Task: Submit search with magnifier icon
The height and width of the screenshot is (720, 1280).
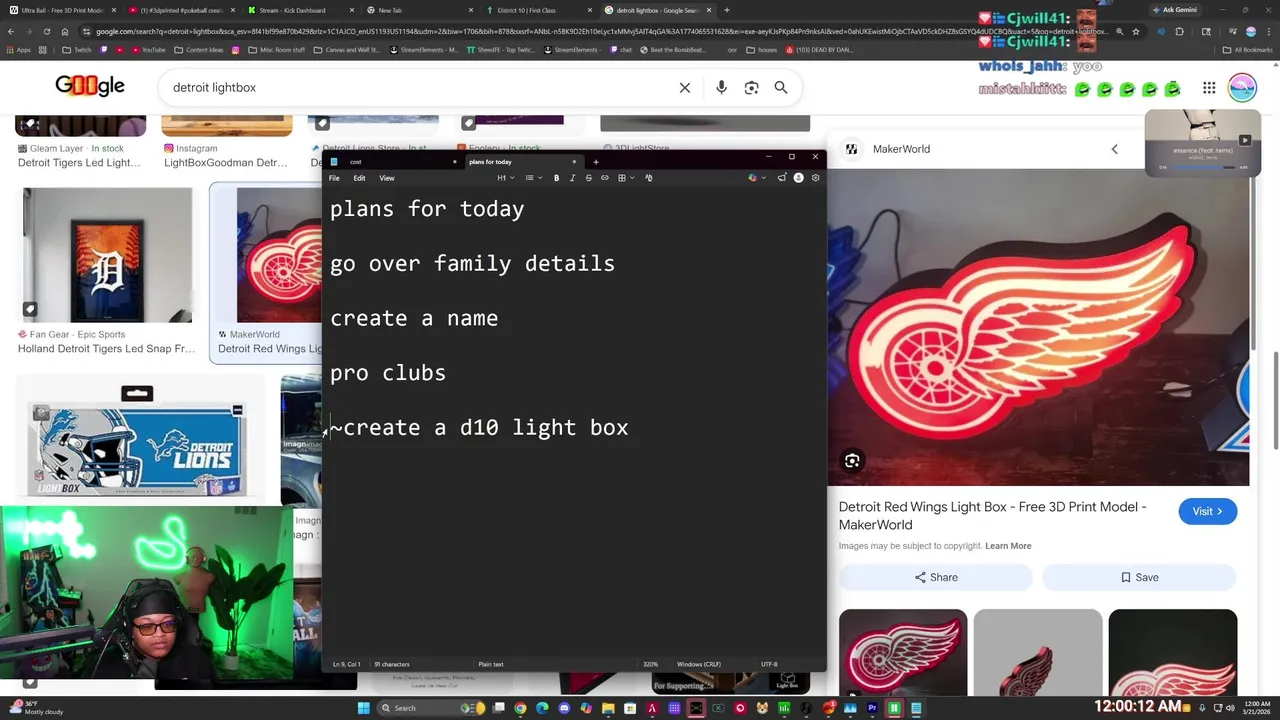Action: pyautogui.click(x=781, y=88)
